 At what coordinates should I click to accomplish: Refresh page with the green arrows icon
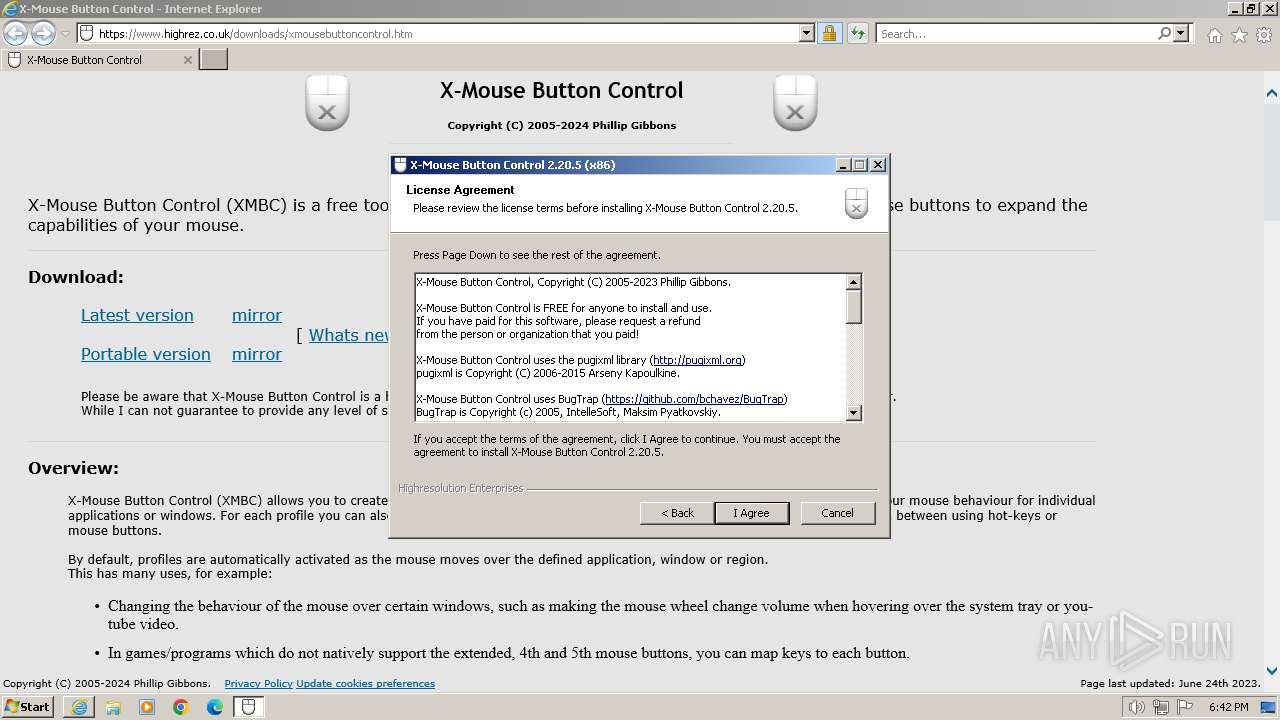[857, 33]
